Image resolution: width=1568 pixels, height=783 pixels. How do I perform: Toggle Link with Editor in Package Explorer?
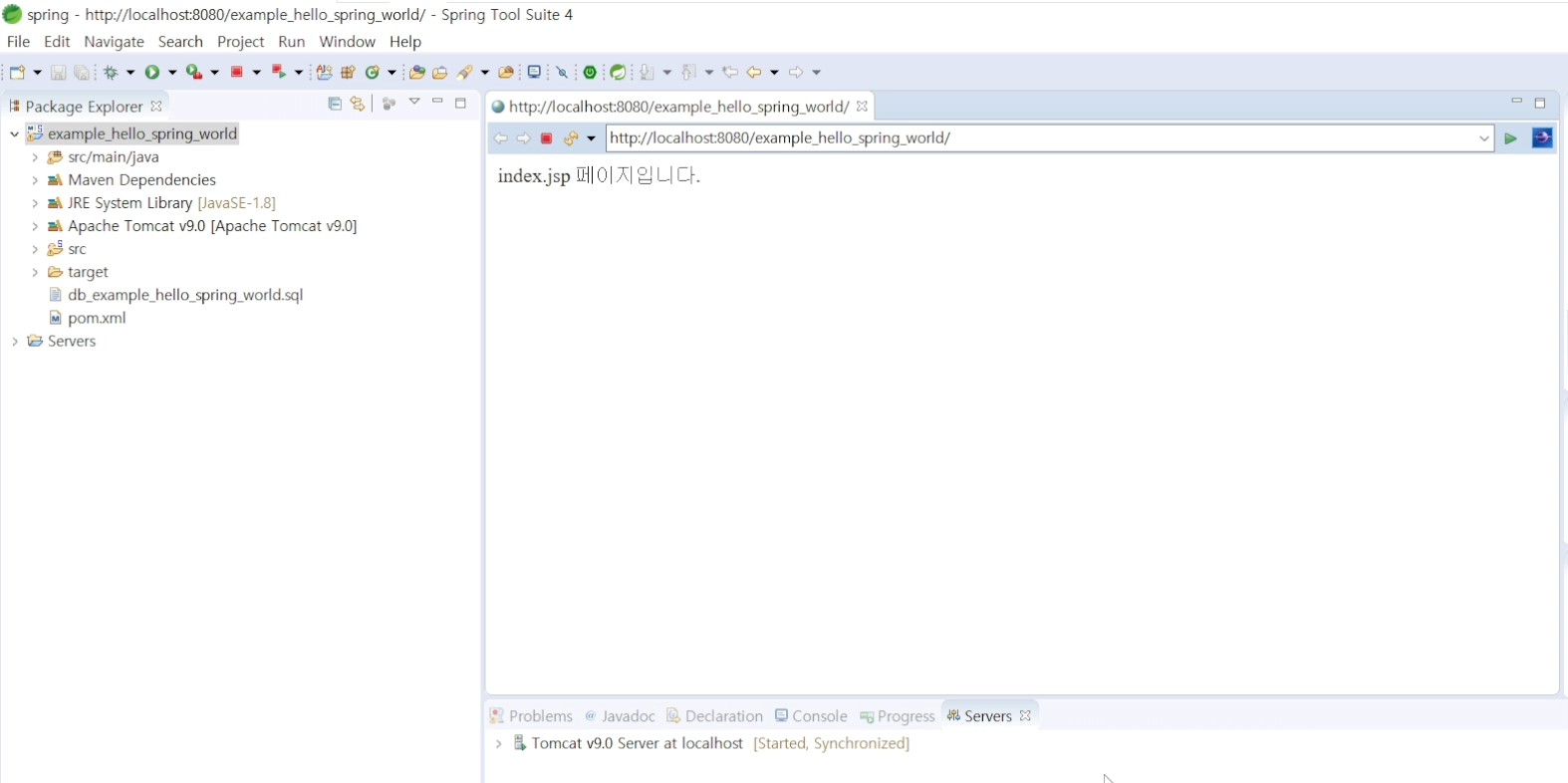click(358, 104)
